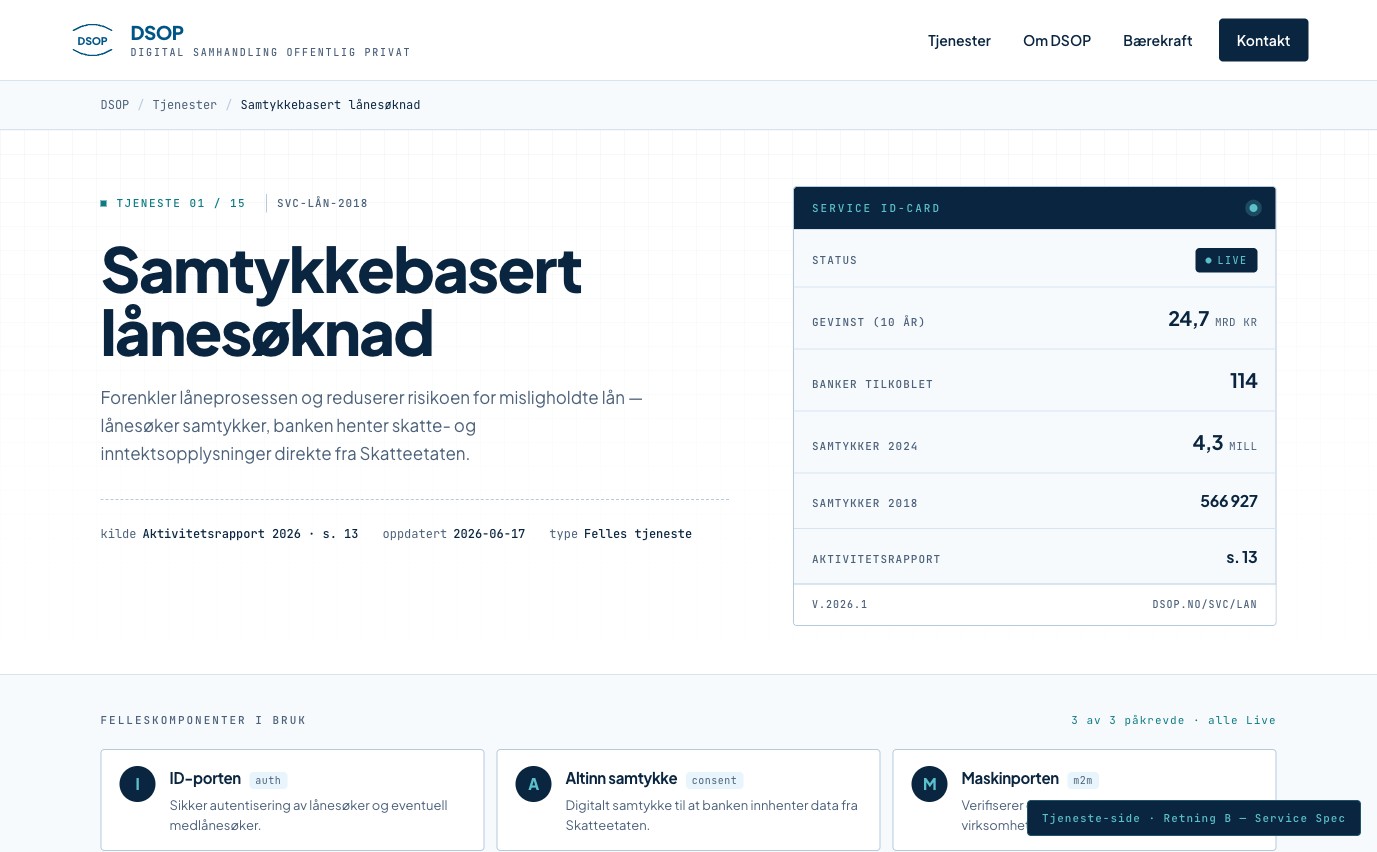Click the Altinn samtykke card title
Image resolution: width=1377 pixels, height=852 pixels.
[621, 779]
